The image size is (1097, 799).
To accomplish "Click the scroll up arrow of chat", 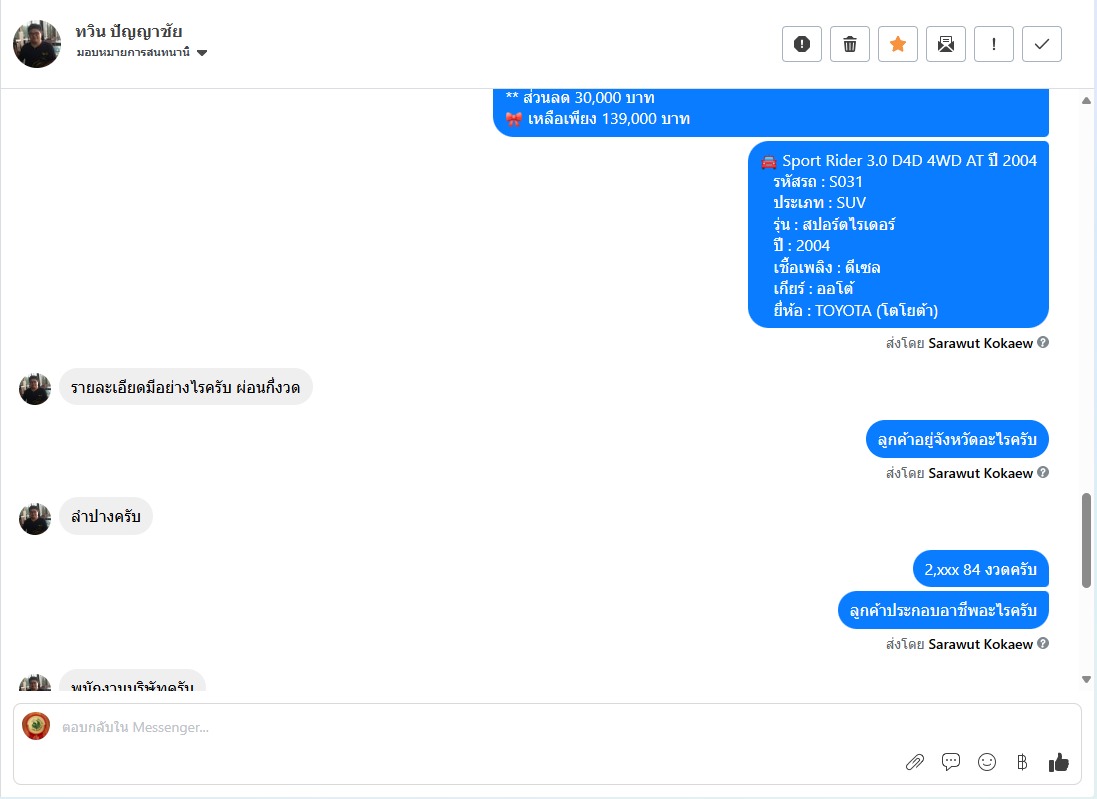I will point(1086,101).
